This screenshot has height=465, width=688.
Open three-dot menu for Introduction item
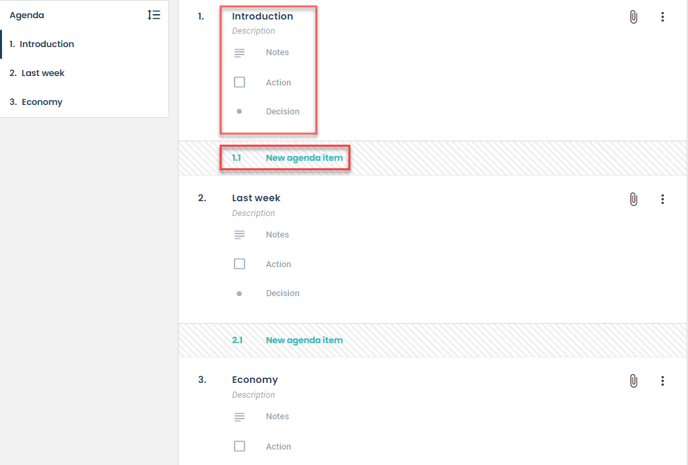click(x=662, y=17)
